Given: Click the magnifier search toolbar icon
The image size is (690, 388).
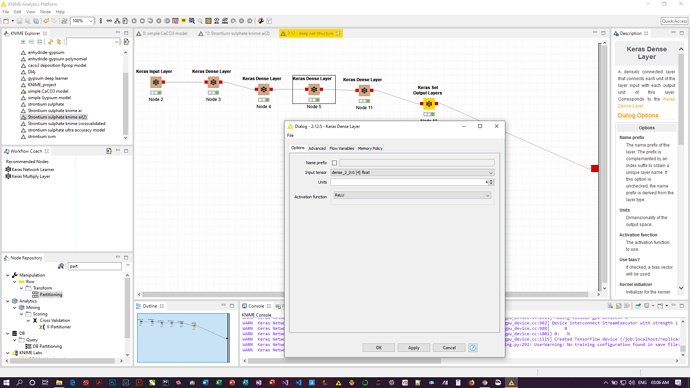Looking at the screenshot, I should point(200,21).
